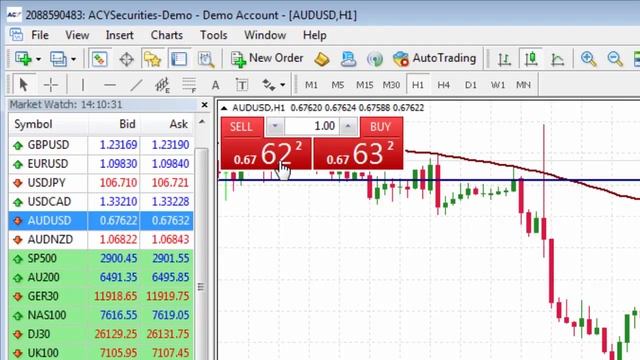Increase trade volume with up arrow
The image size is (640, 360).
coord(348,126)
